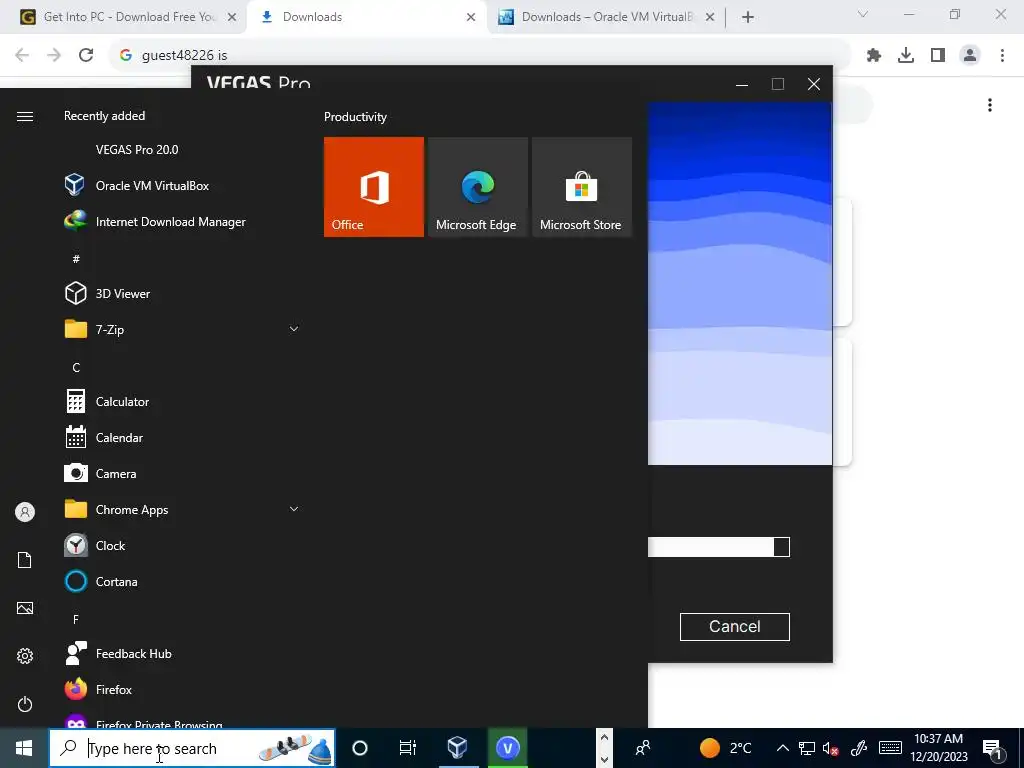1024x768 pixels.
Task: Open Chrome tab search chevron
Action: pyautogui.click(x=863, y=14)
